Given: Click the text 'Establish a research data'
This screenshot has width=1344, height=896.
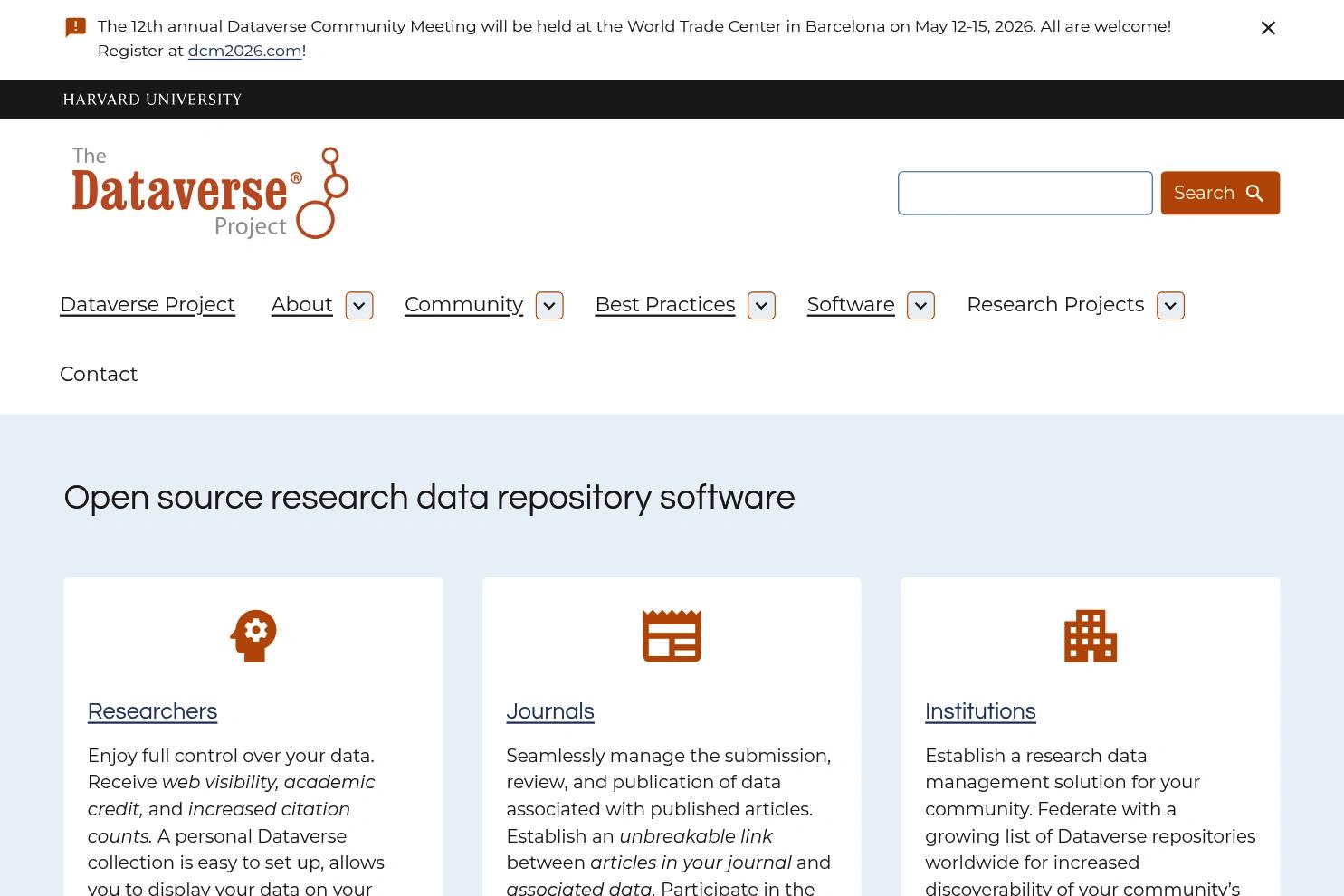Looking at the screenshot, I should click(1035, 756).
